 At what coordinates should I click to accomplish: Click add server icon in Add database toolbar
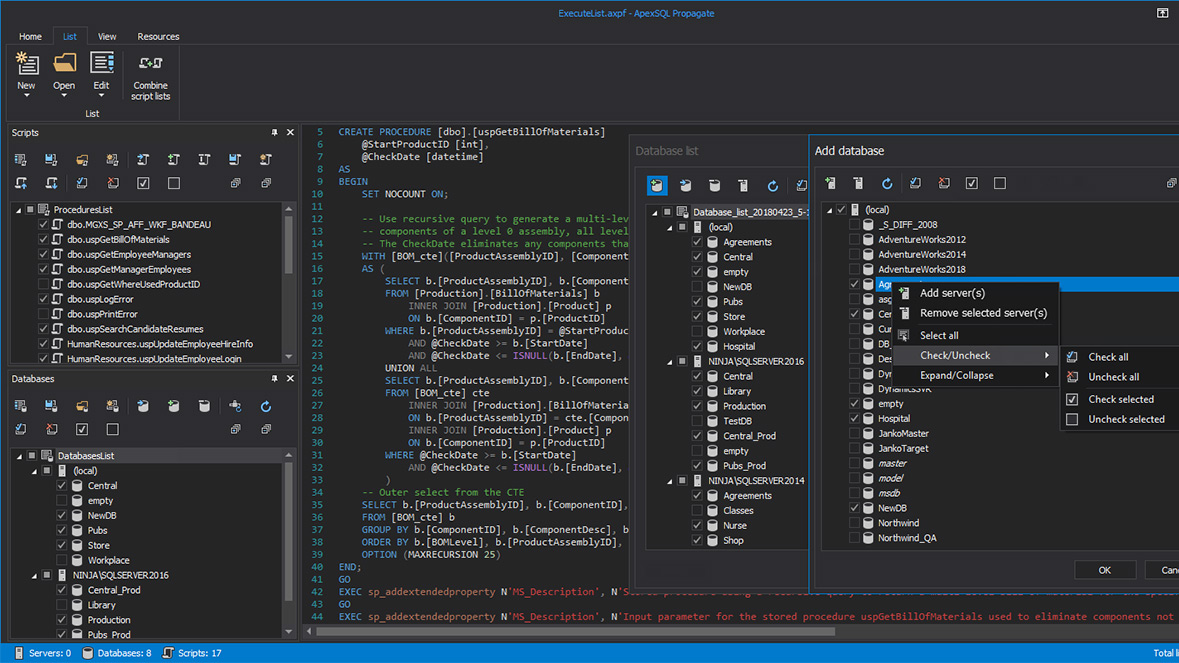pyautogui.click(x=830, y=184)
